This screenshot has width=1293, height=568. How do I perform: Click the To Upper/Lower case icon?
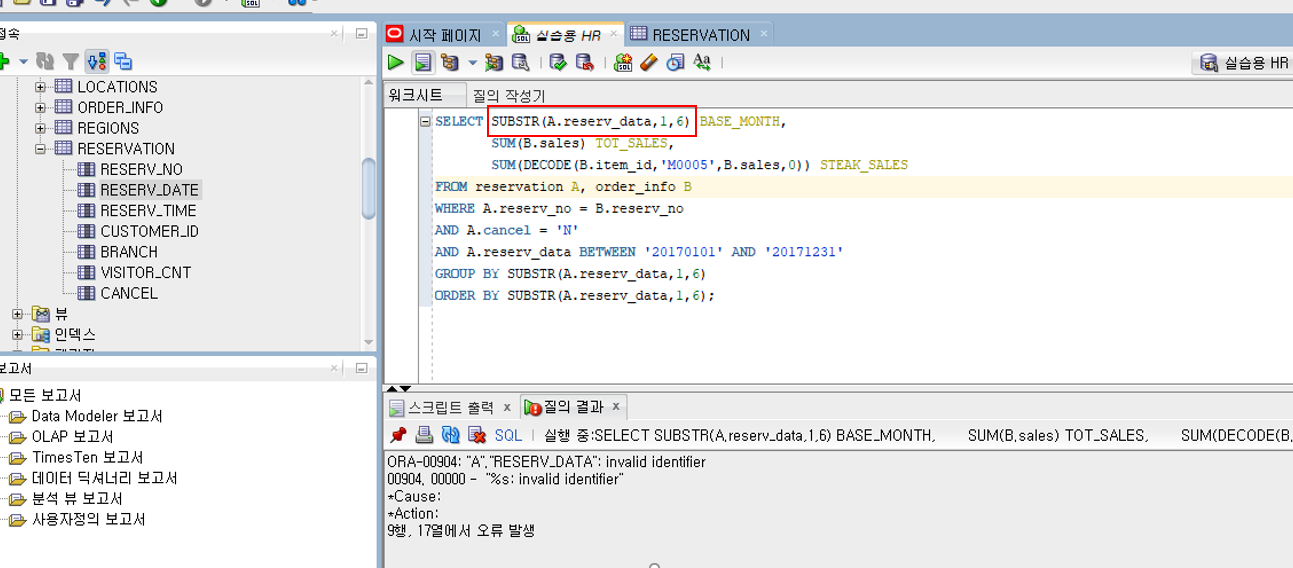point(701,62)
